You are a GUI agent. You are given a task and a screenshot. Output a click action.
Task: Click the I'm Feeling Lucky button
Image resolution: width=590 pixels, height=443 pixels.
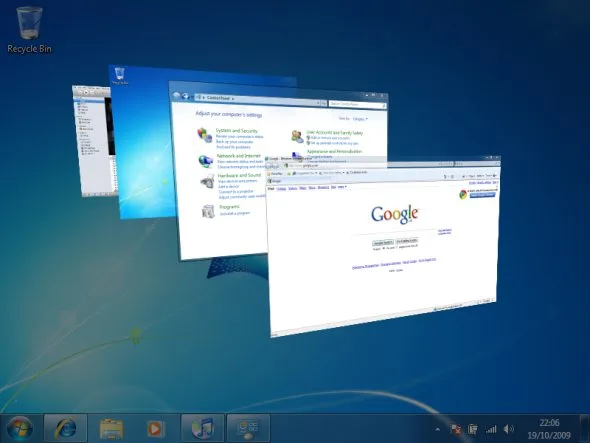[x=407, y=241]
